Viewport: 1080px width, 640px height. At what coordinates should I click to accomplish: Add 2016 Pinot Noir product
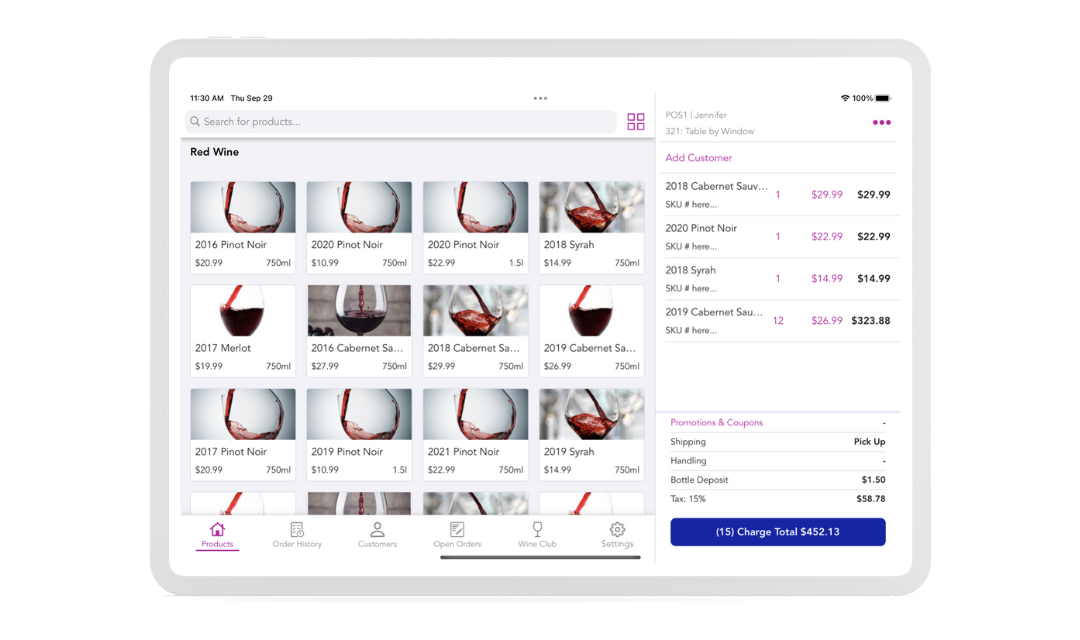pos(243,227)
